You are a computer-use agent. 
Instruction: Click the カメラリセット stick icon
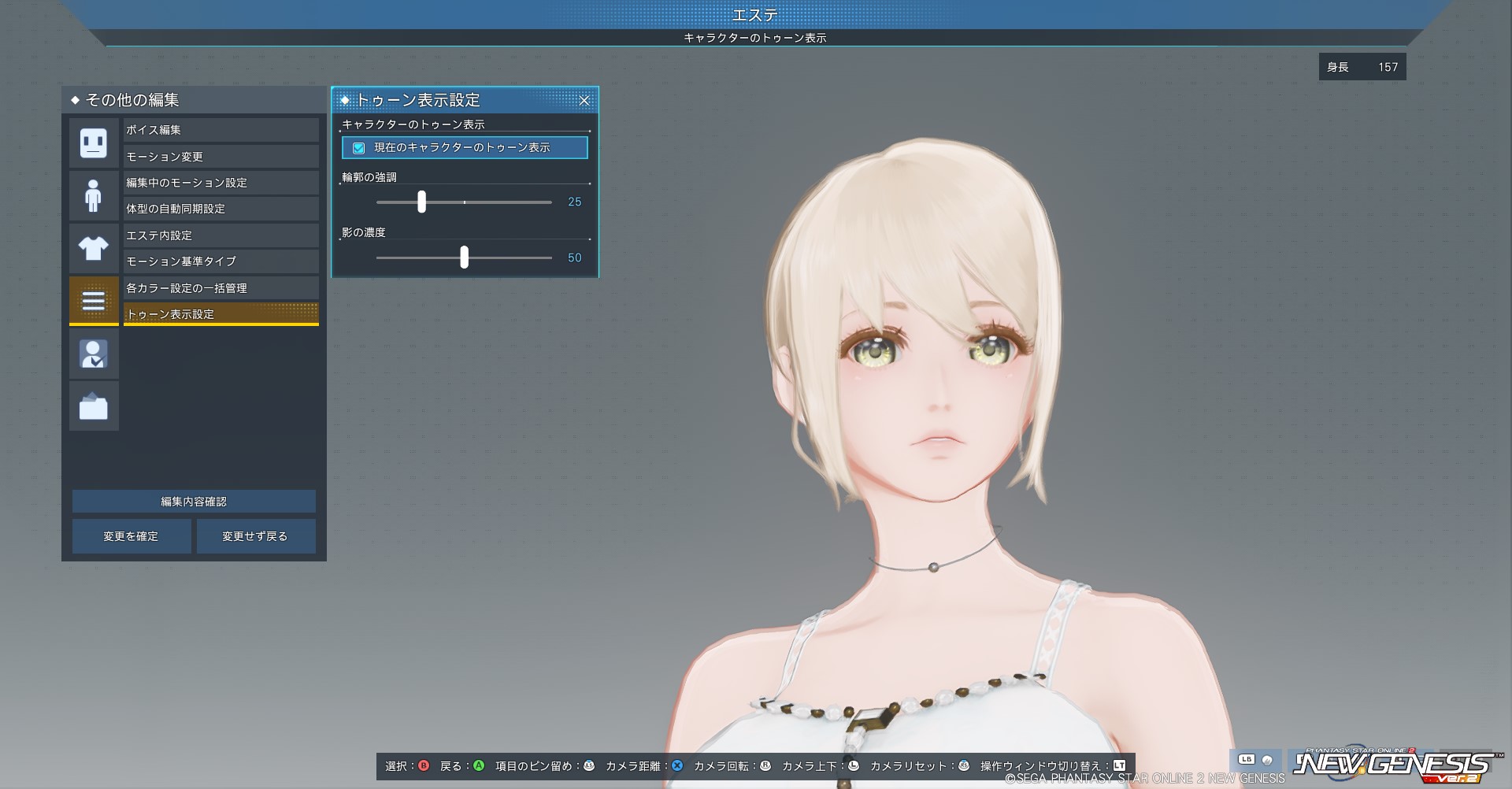coord(964,765)
